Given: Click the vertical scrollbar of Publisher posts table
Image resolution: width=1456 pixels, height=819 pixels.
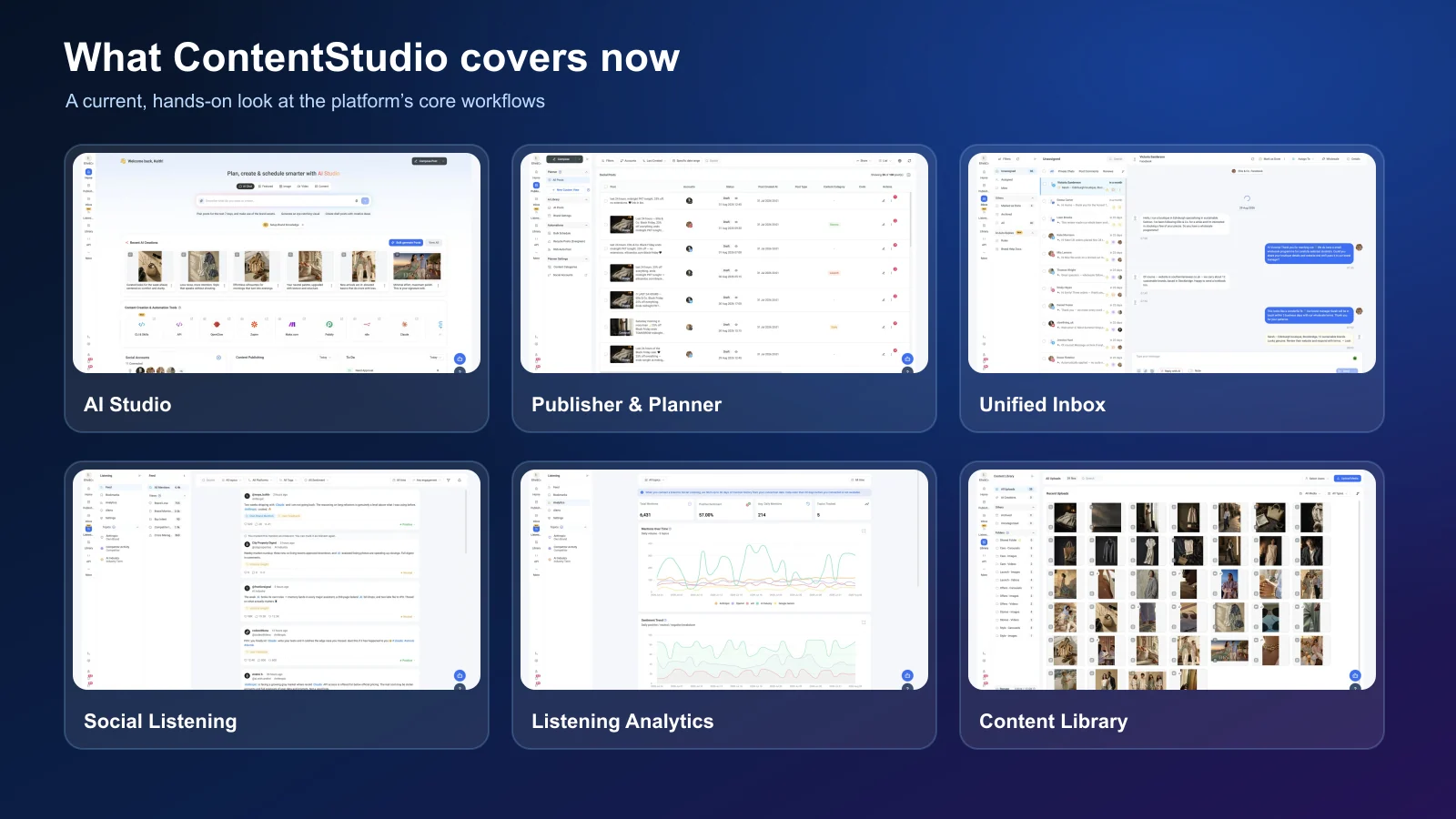Looking at the screenshot, I should 910,219.
